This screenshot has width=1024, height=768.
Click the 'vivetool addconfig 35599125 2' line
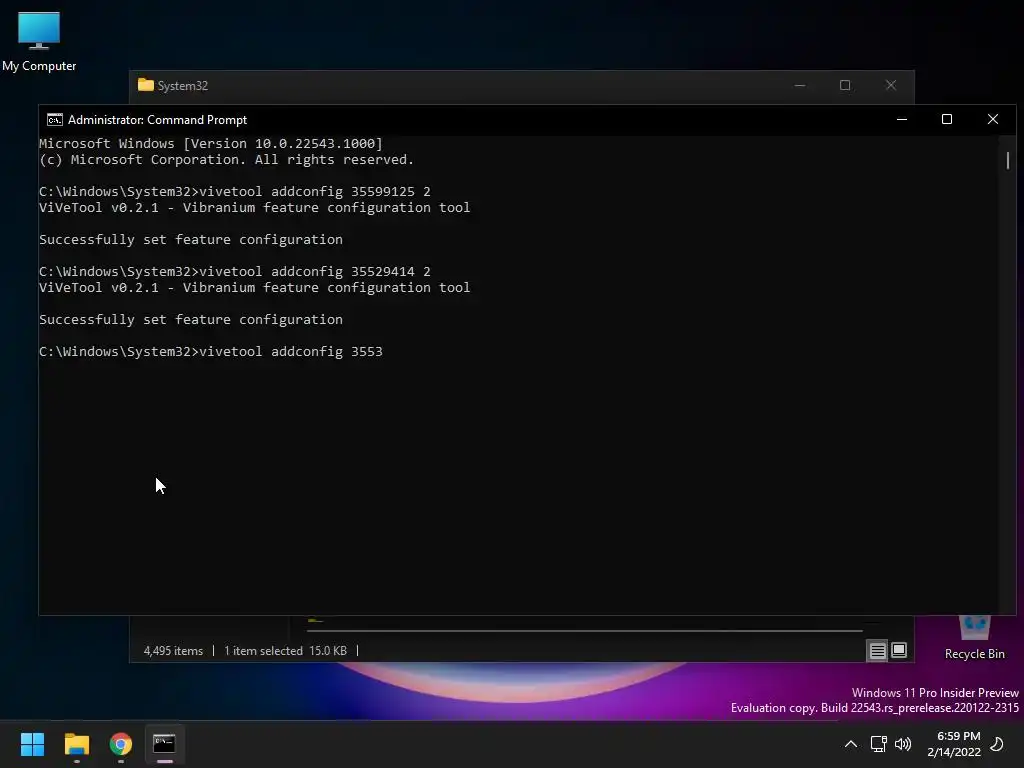coord(315,191)
